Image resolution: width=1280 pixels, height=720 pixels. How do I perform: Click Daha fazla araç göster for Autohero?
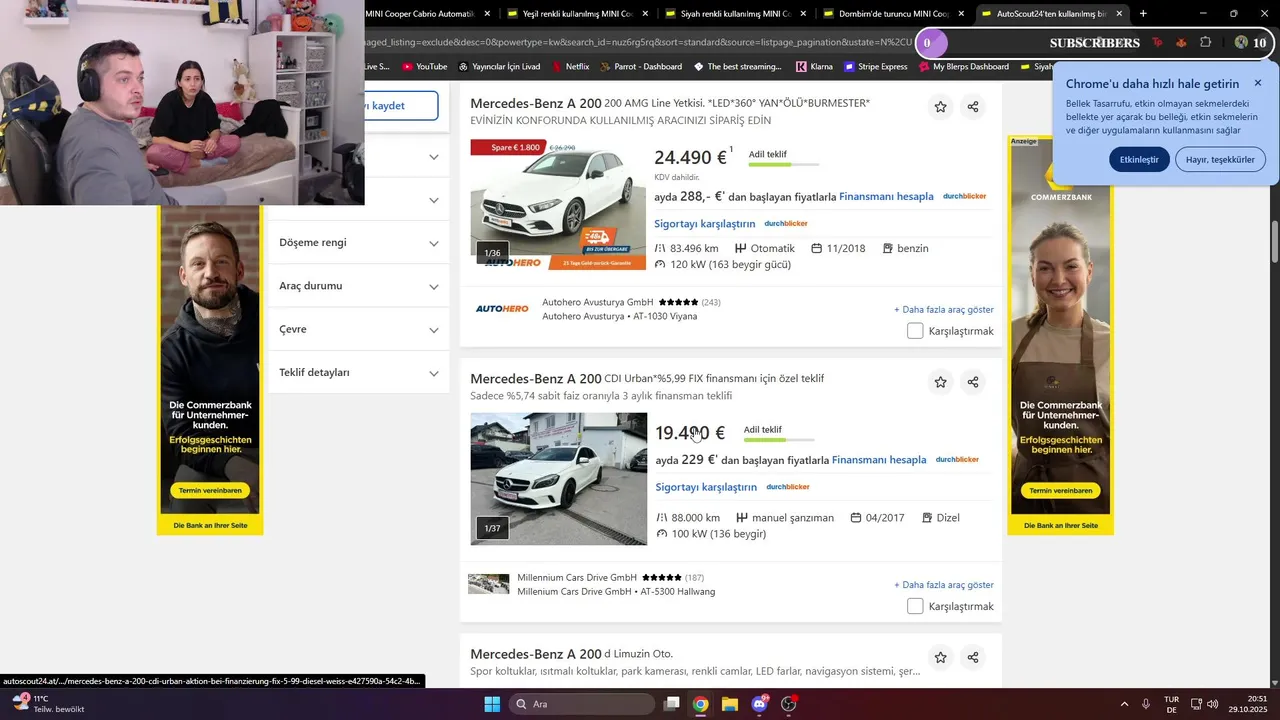[944, 310]
